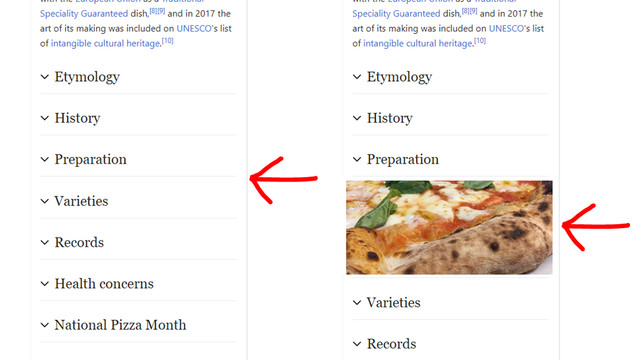This screenshot has height=360, width=640.
Task: Click Preparation heading text in left panel
Action: pyautogui.click(x=91, y=159)
